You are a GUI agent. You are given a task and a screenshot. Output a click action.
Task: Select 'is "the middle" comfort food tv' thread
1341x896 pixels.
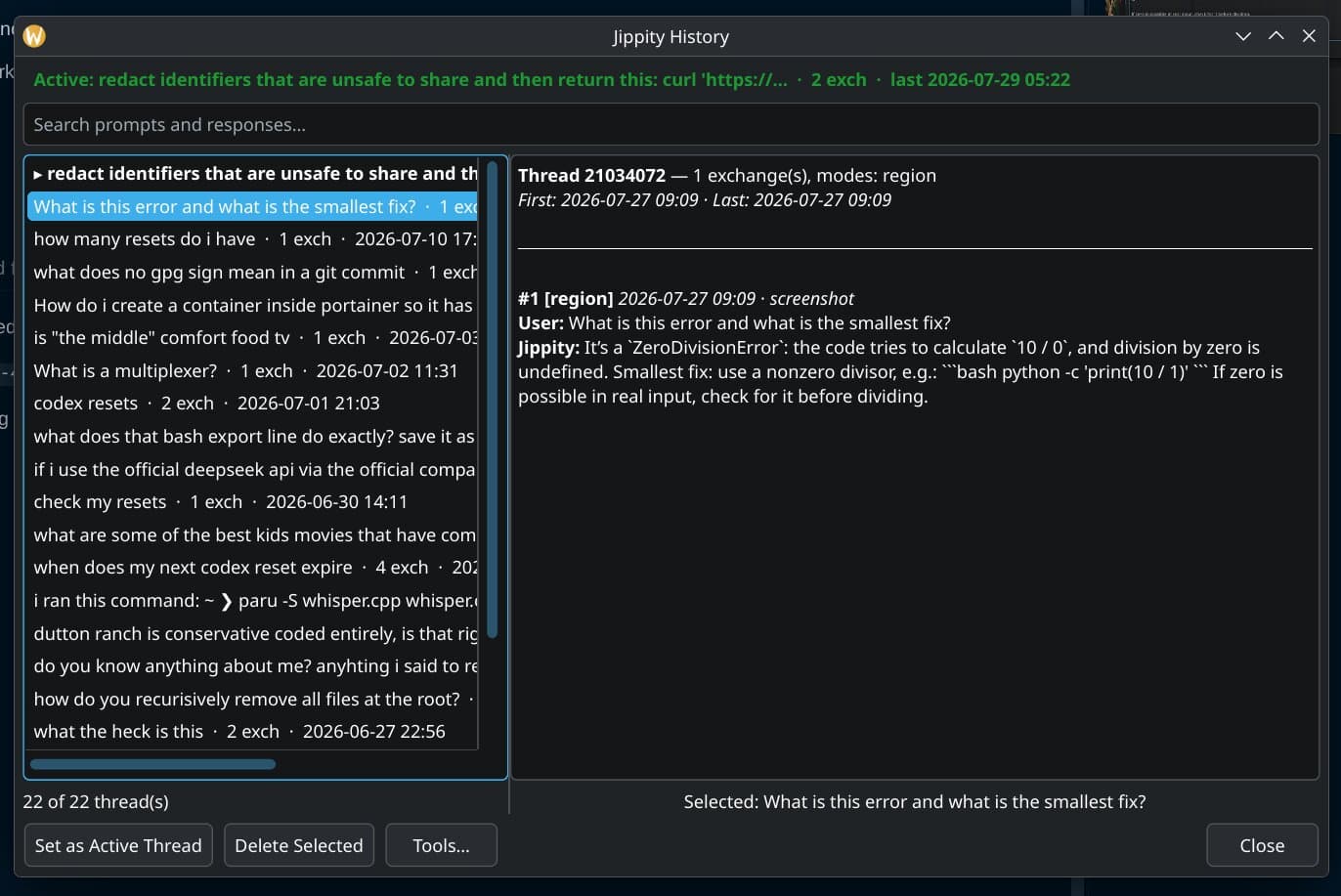[252, 337]
